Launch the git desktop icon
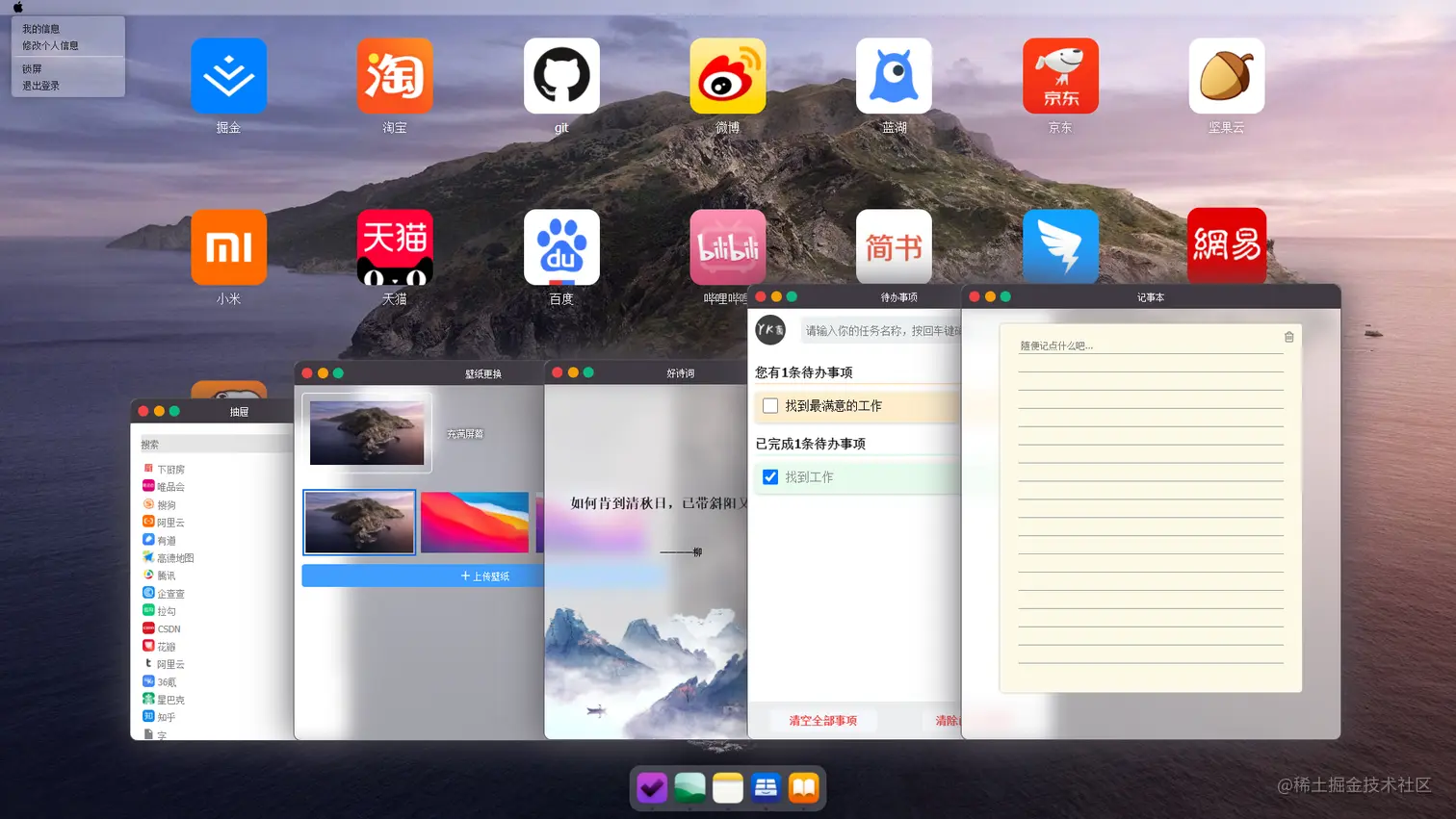The width and height of the screenshot is (1456, 819). point(561,76)
